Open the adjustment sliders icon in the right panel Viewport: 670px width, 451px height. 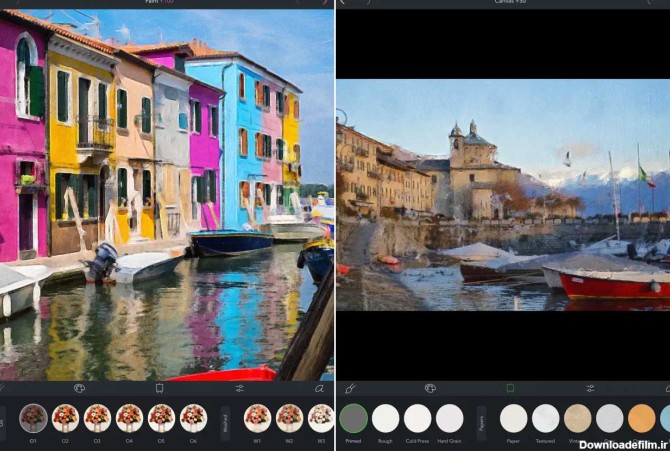[590, 388]
